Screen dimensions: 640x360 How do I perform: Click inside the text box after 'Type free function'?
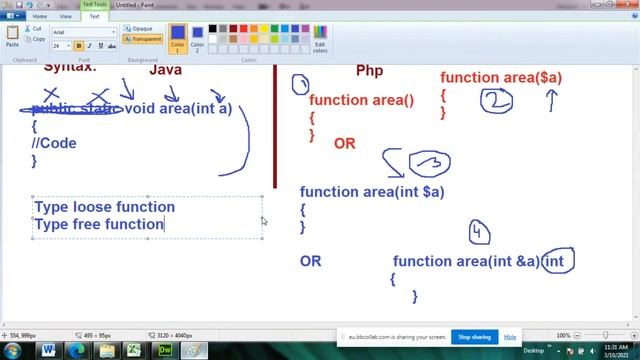(165, 224)
